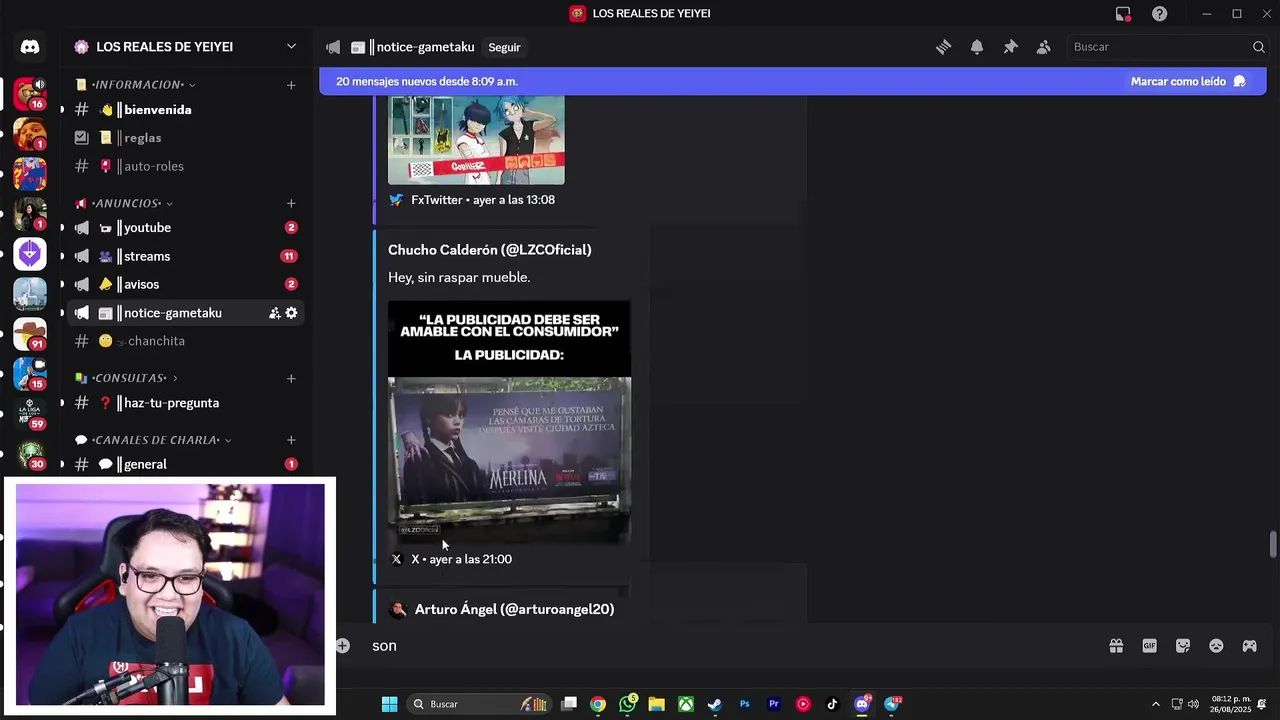The image size is (1280, 720).
Task: Open the Gorillaz image thumbnail
Action: coord(476,140)
